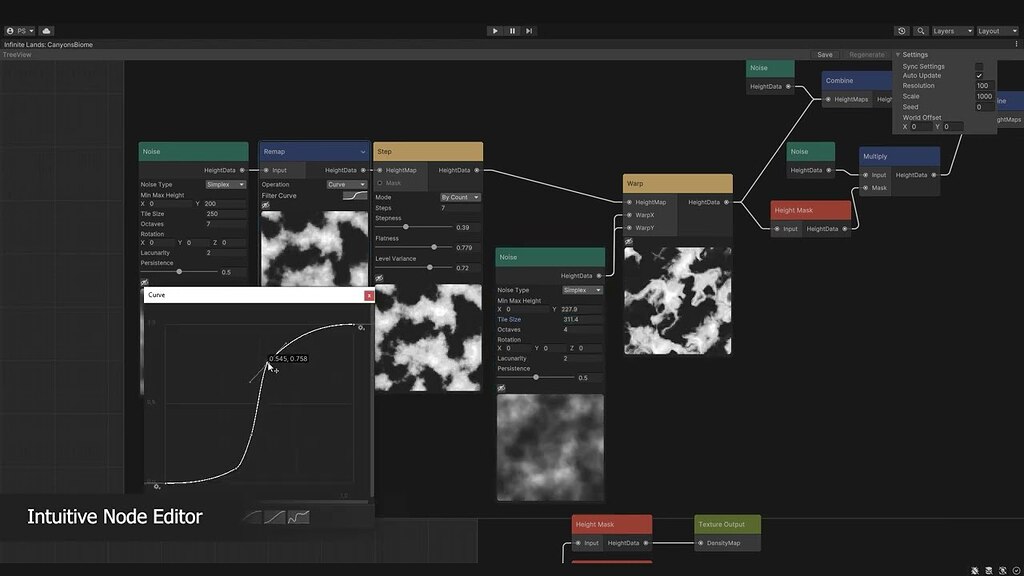The width and height of the screenshot is (1024, 576).
Task: Click the Save button
Action: (825, 54)
